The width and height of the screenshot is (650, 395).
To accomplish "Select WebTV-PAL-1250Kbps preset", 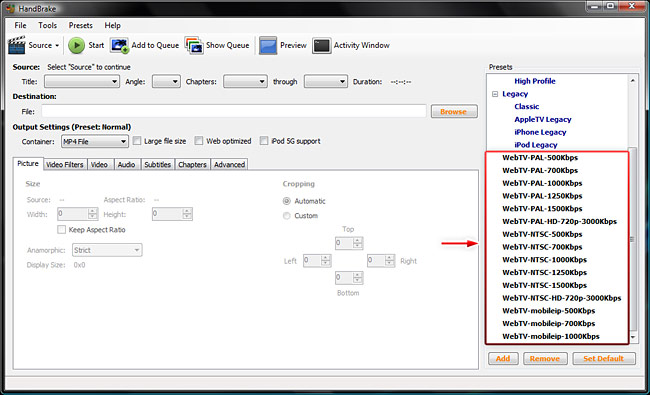I will [542, 196].
